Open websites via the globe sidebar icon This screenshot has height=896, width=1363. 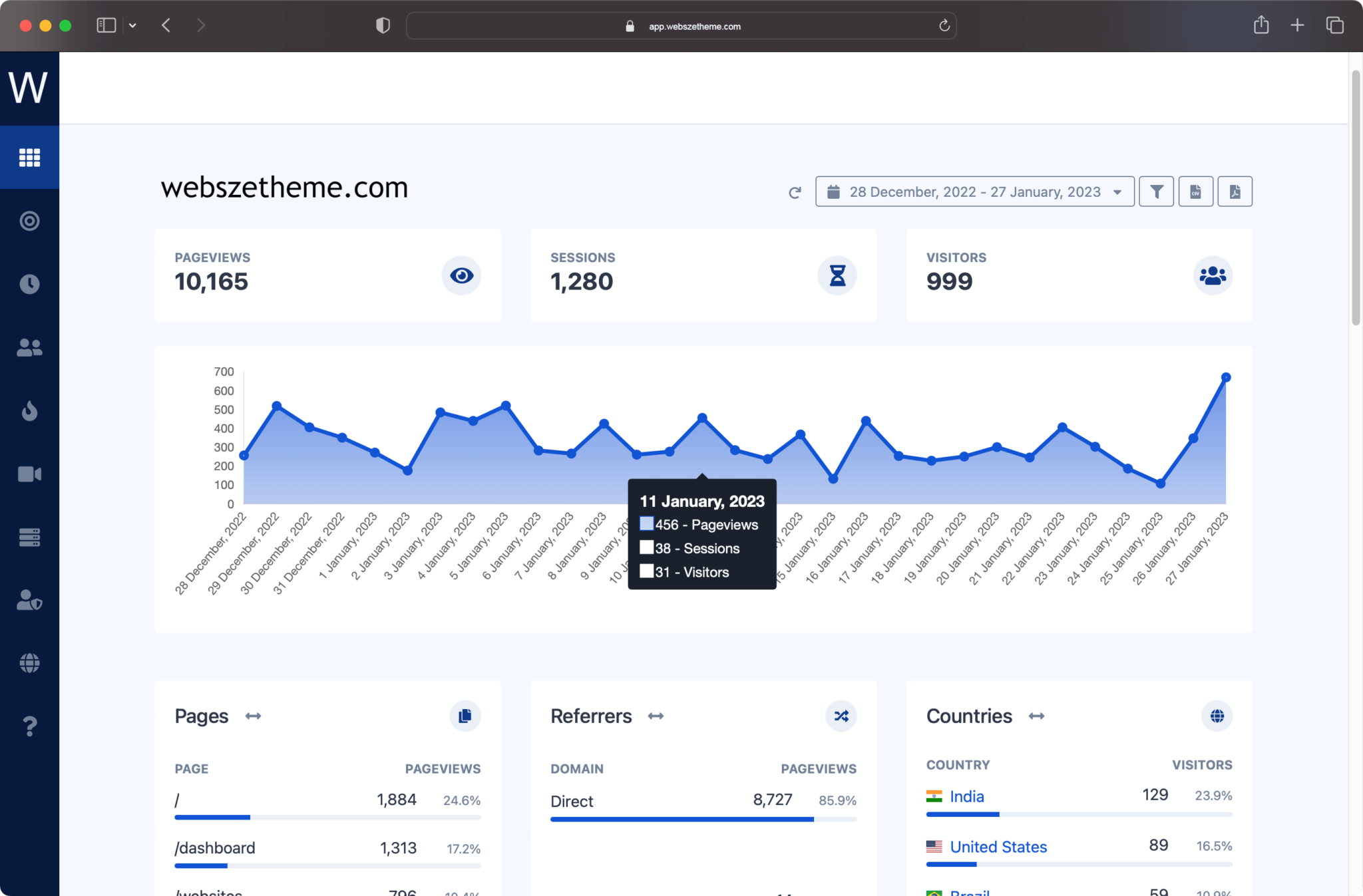pos(30,663)
